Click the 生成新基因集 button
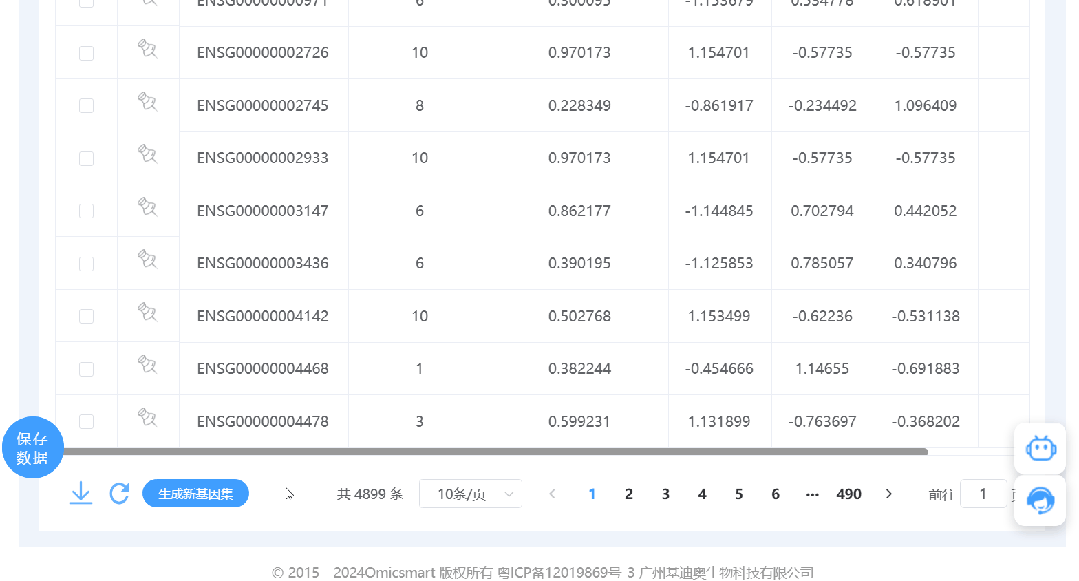Screen dimensions: 1079x581 [195, 494]
